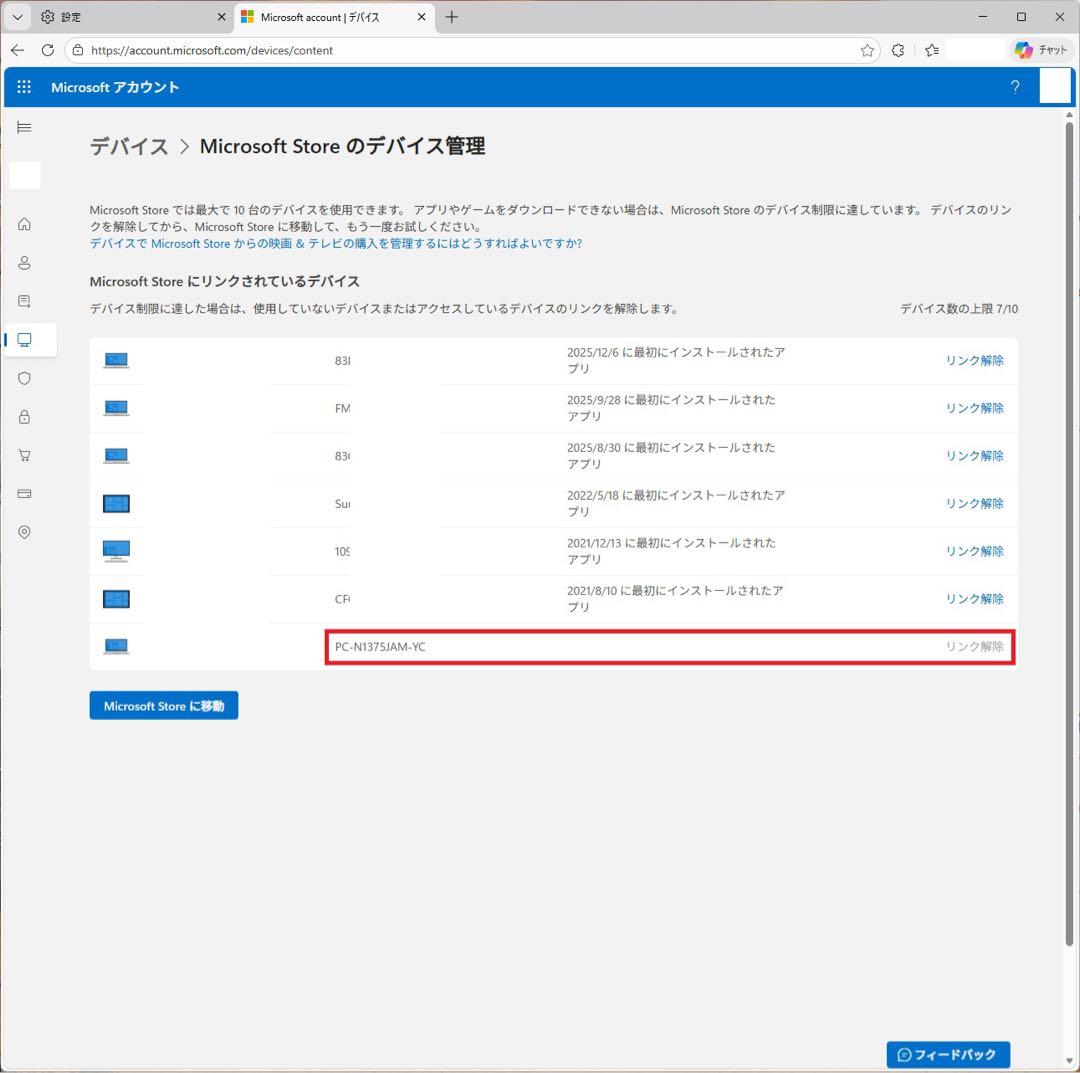1080x1073 pixels.
Task: Open security via the lock icon
Action: click(24, 416)
